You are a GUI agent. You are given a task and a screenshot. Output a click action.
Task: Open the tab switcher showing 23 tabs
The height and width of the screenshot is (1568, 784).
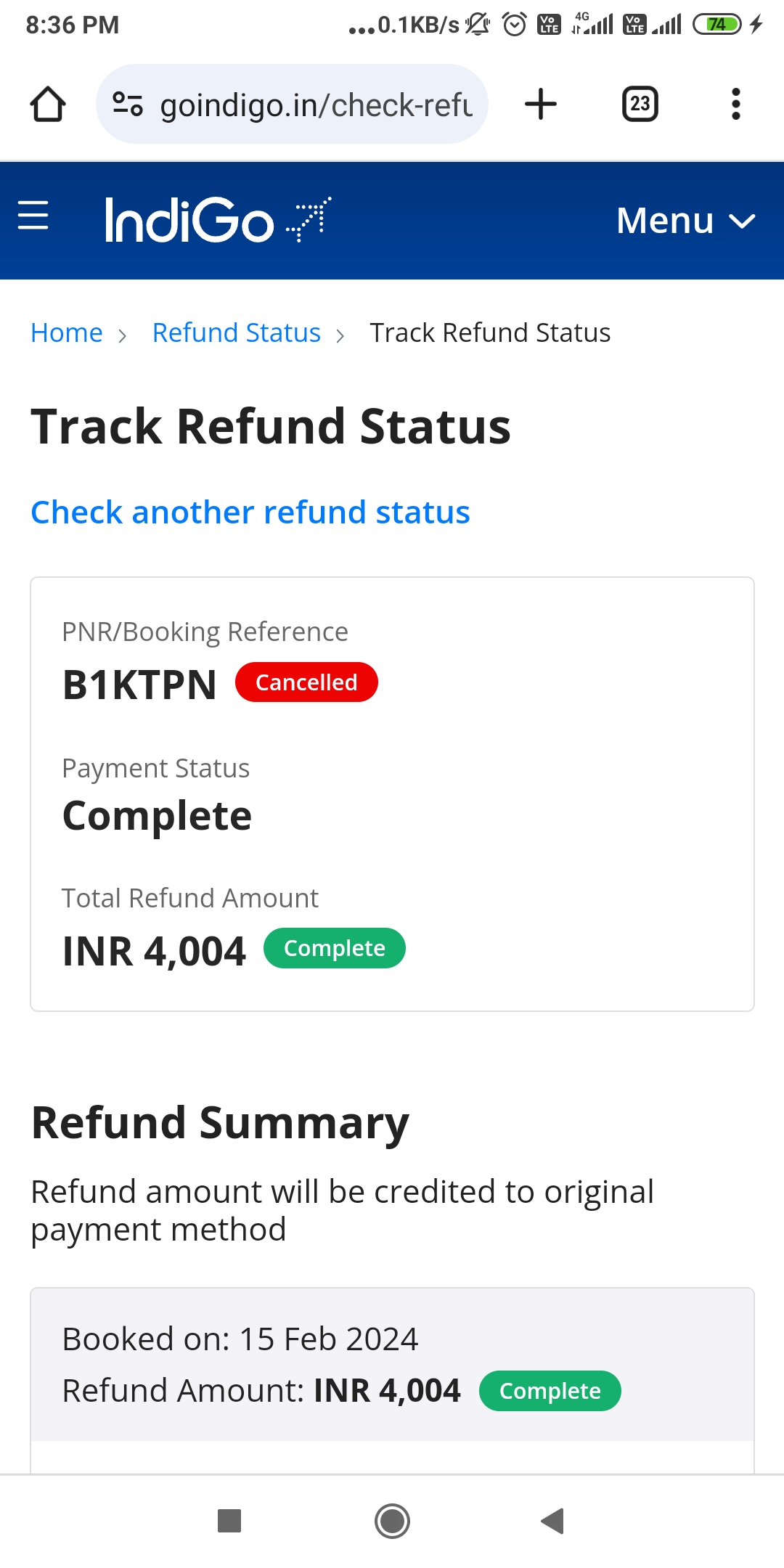click(640, 104)
